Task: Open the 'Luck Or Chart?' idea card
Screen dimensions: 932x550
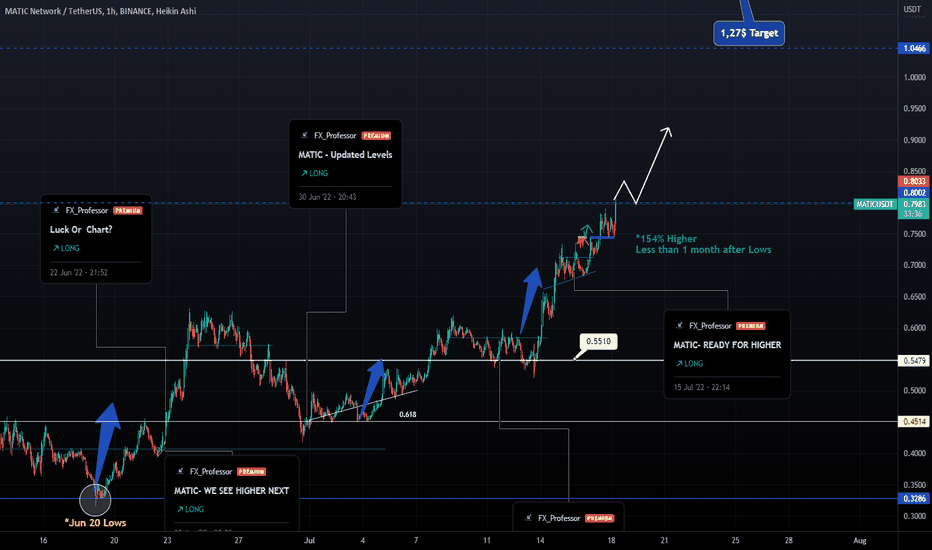Action: (96, 239)
